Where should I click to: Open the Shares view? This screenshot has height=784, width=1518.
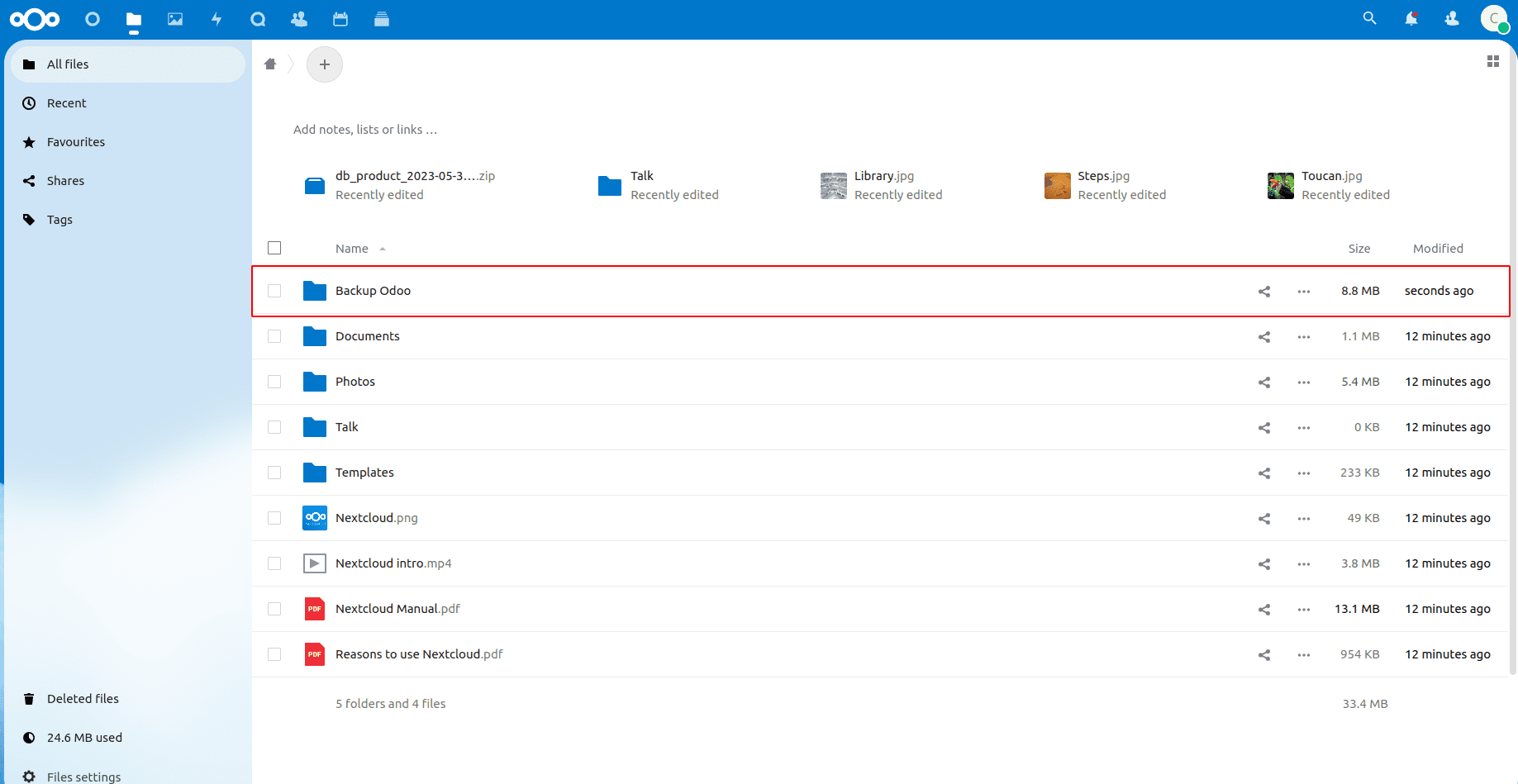pyautogui.click(x=128, y=181)
